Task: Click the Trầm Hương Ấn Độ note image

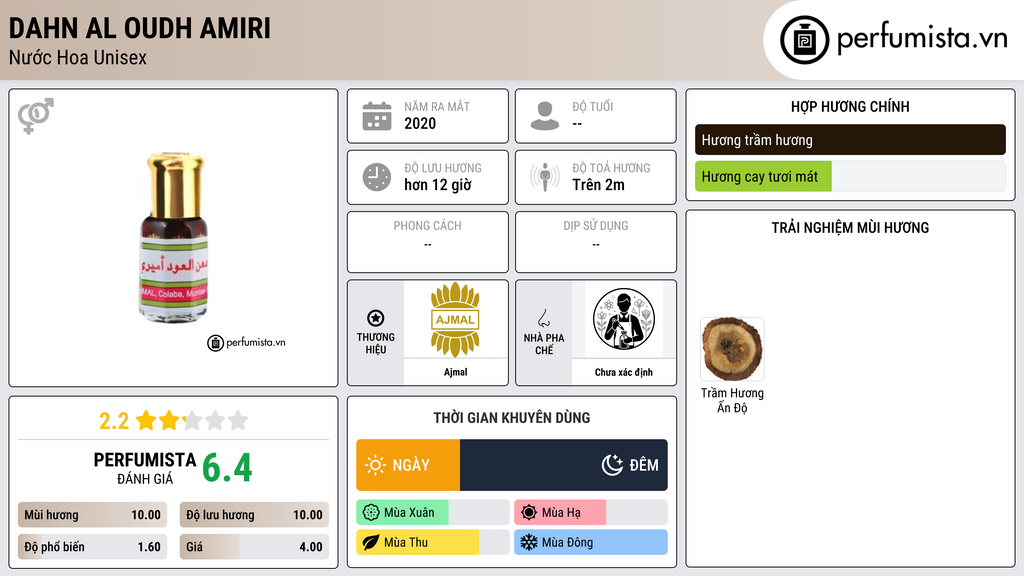Action: click(x=732, y=349)
